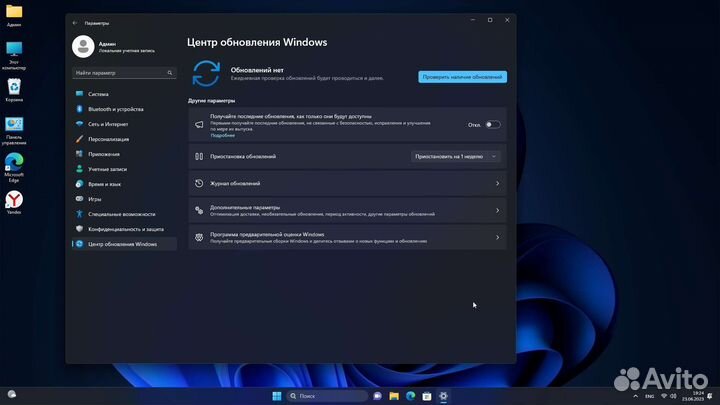Click the Админ user avatar picture

(x=83, y=46)
